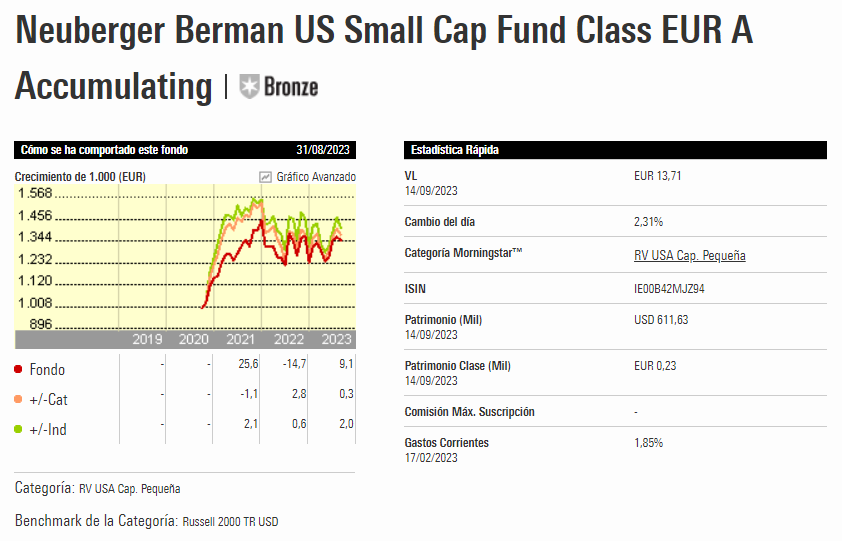Select the 2021 year label on chart
Viewport: 843px width, 541px height.
pos(241,340)
